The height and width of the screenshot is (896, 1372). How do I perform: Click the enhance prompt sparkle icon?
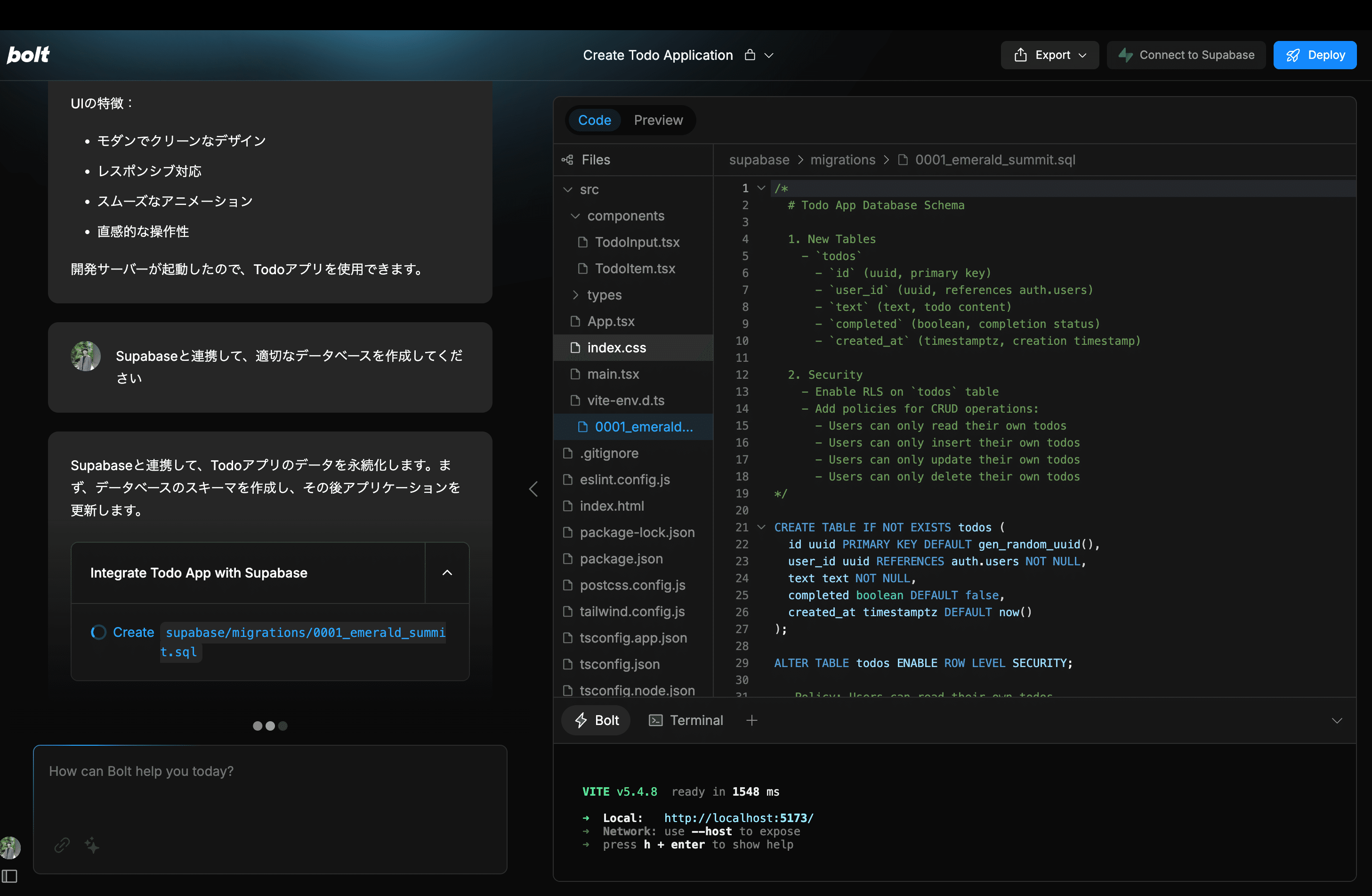pos(92,845)
